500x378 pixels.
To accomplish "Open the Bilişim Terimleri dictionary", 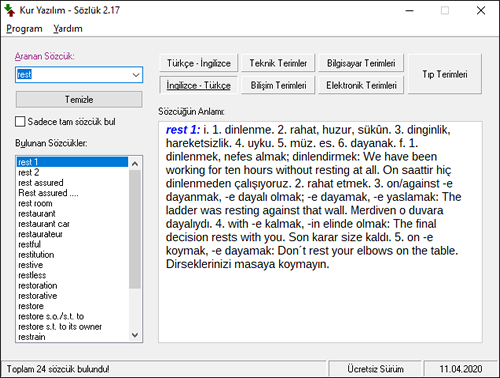I will tap(278, 85).
